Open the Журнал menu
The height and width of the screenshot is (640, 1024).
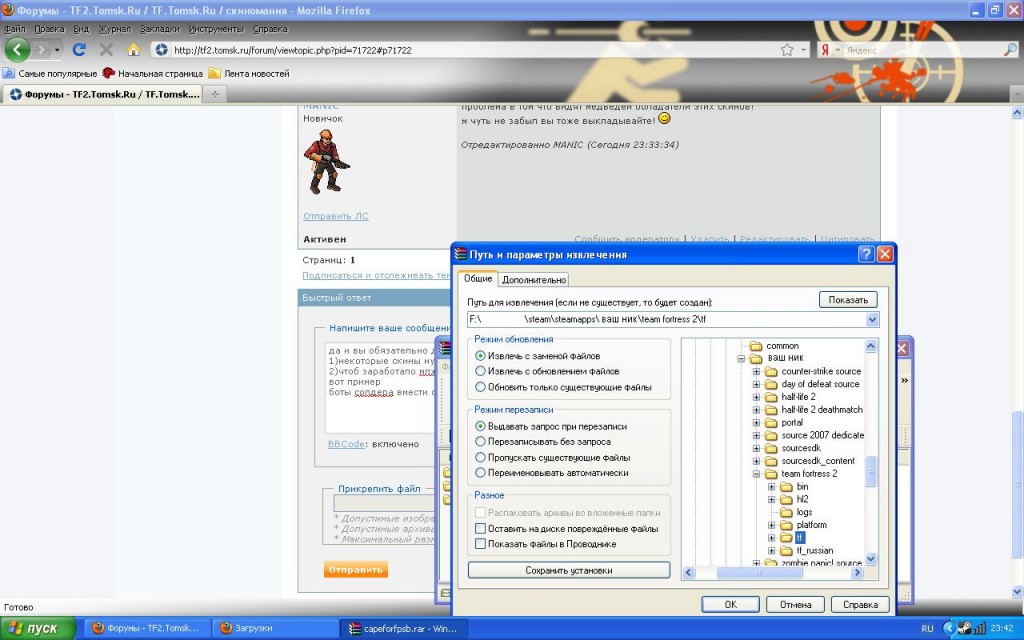coord(114,29)
